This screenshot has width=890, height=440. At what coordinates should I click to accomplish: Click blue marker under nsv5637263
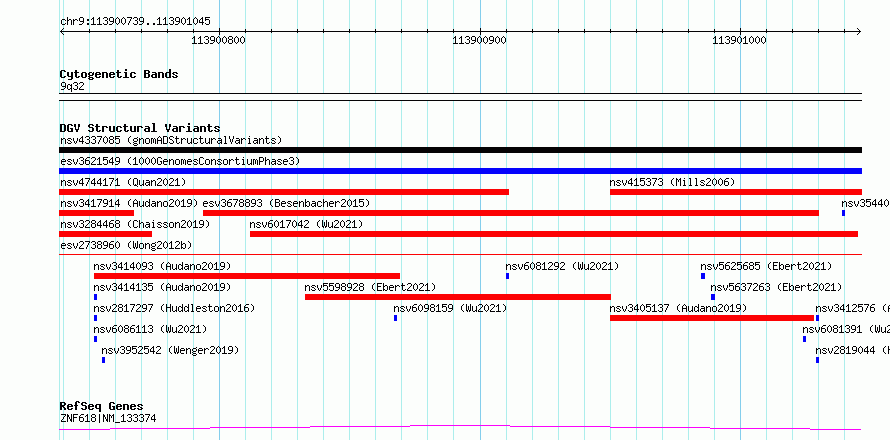(x=713, y=297)
